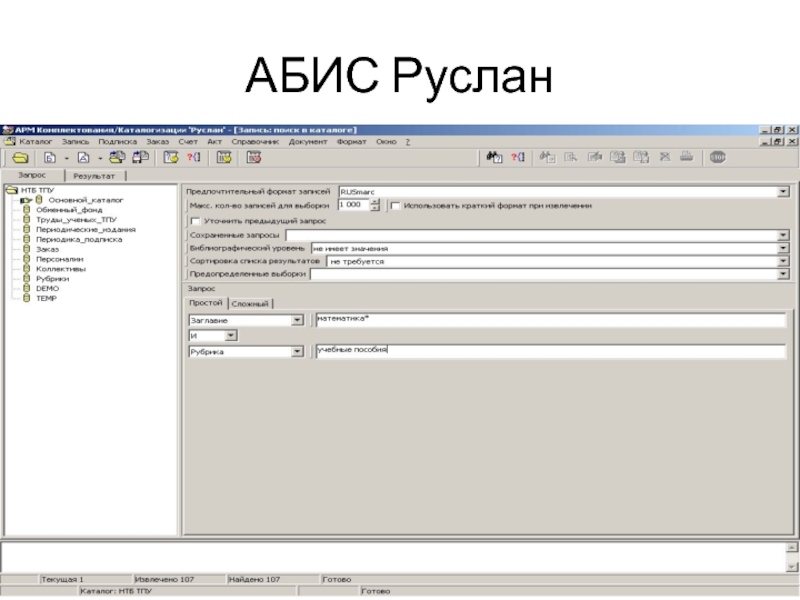The height and width of the screenshot is (600, 800).
Task: Open the Заглавие search field dropdown
Action: click(297, 320)
